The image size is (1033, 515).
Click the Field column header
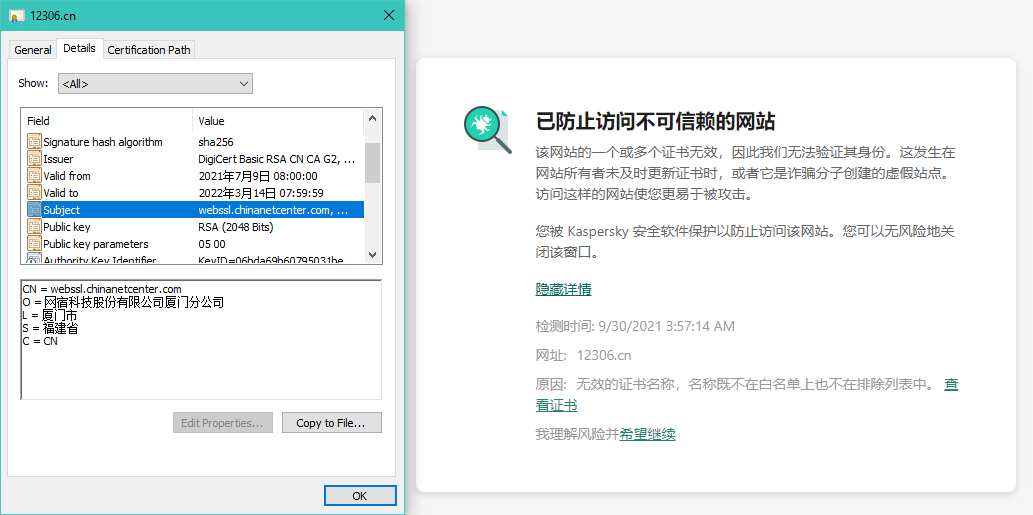[107, 121]
